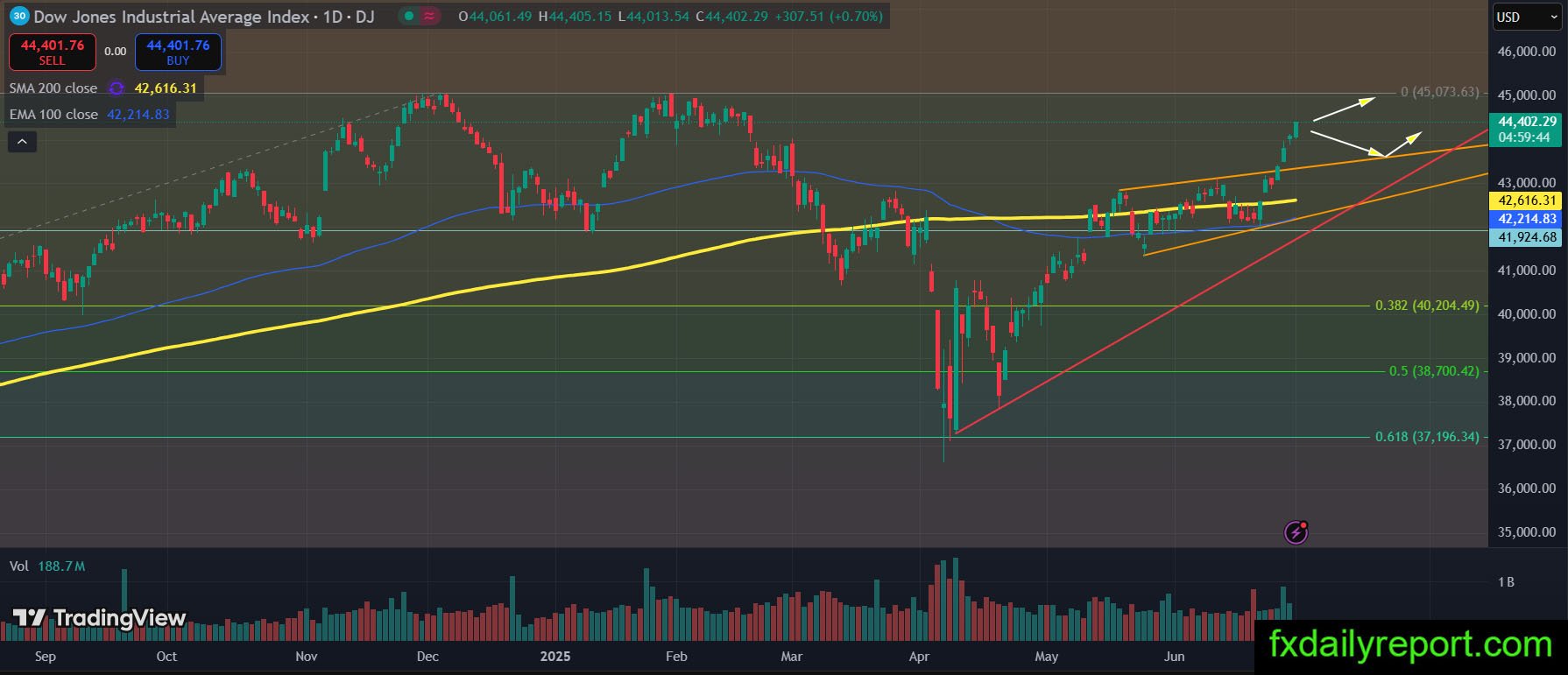Click the blue 42,214.83 value in the legend
This screenshot has width=1568, height=675.
click(x=138, y=115)
